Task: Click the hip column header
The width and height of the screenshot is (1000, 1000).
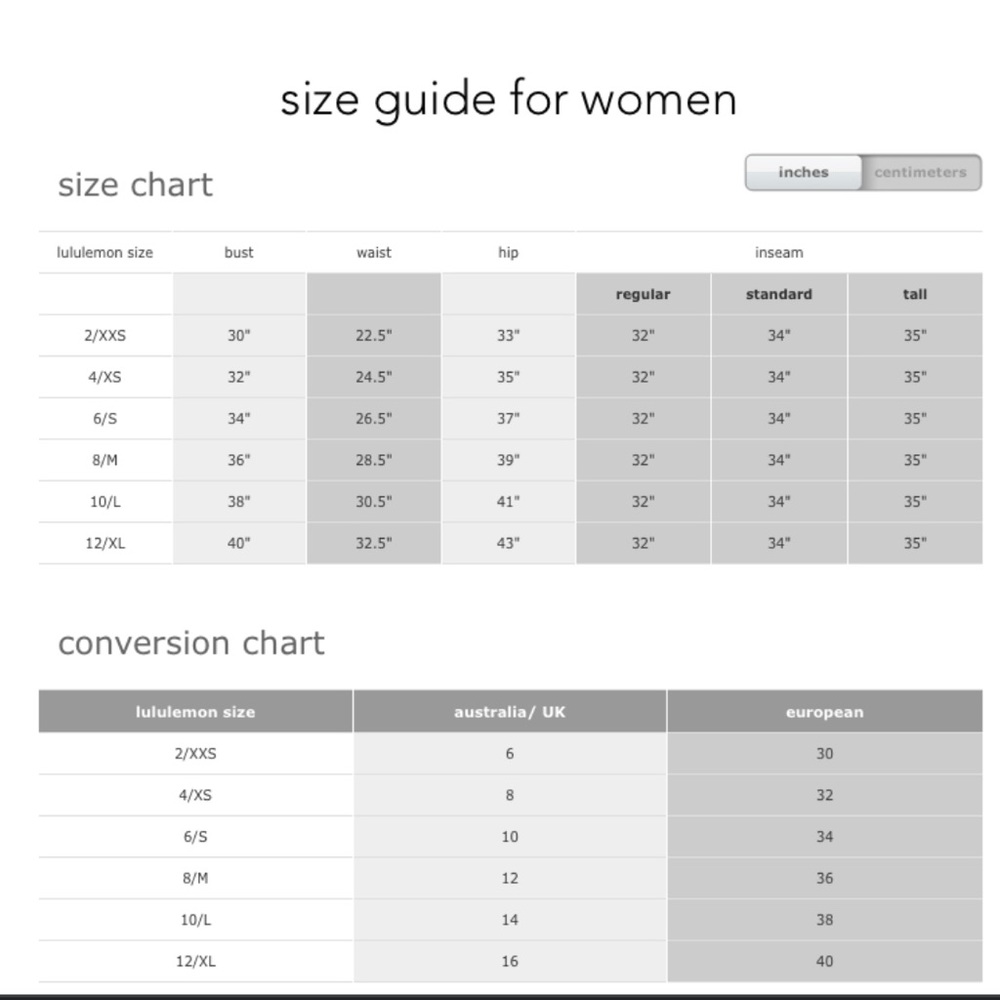Action: coord(508,253)
